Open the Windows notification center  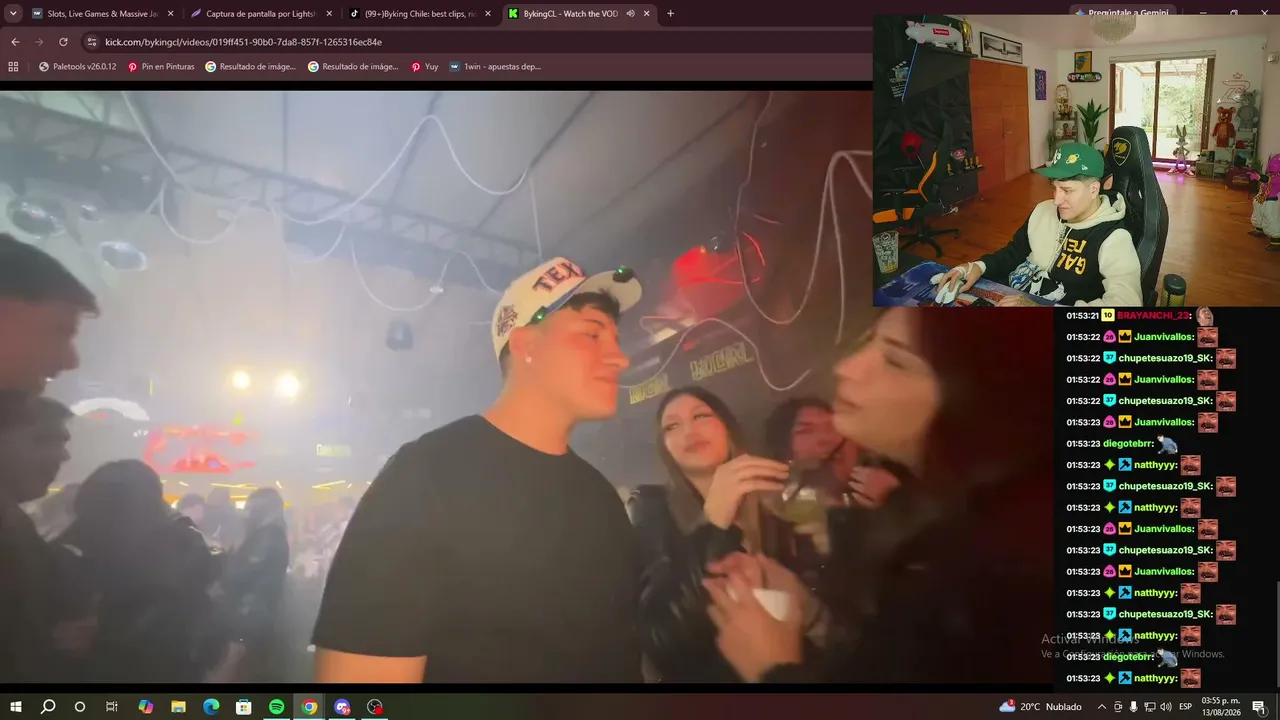coord(1259,707)
